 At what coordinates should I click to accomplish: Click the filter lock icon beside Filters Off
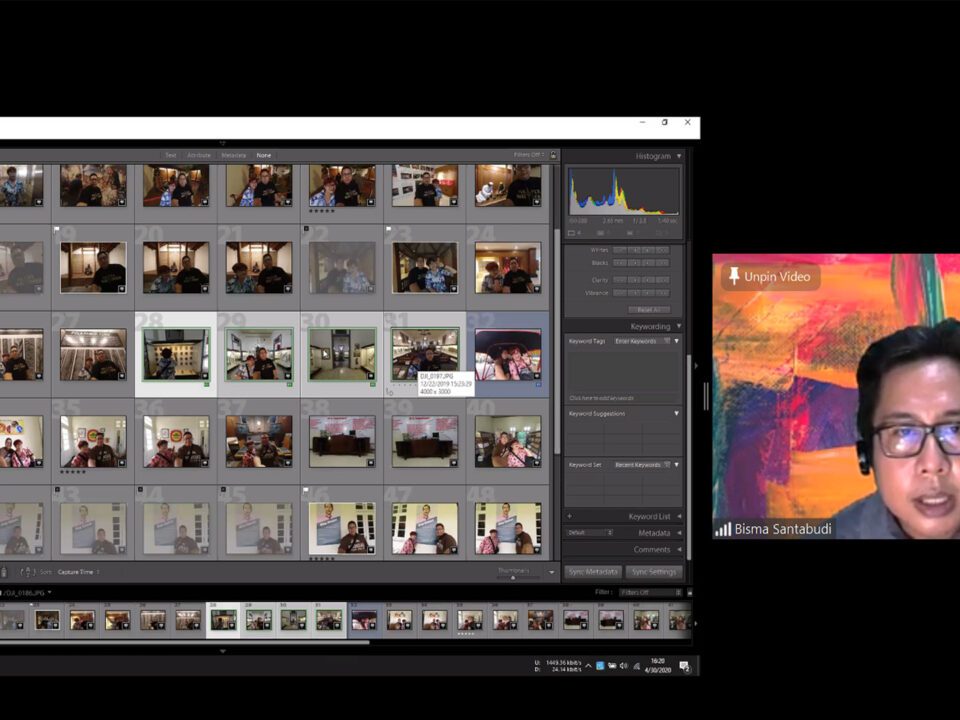point(553,155)
